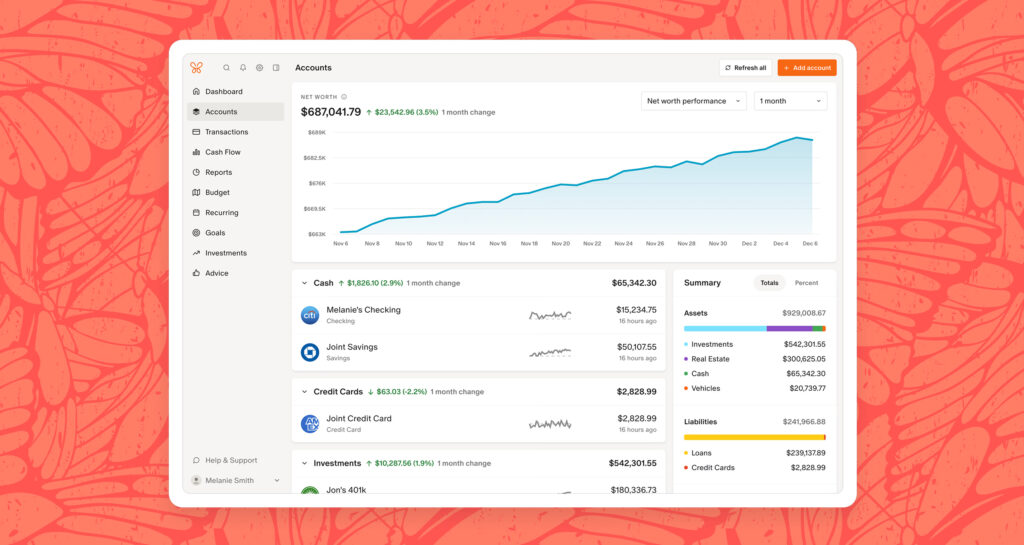This screenshot has height=545, width=1024.
Task: Go to Transactions in the sidebar
Action: (x=226, y=132)
